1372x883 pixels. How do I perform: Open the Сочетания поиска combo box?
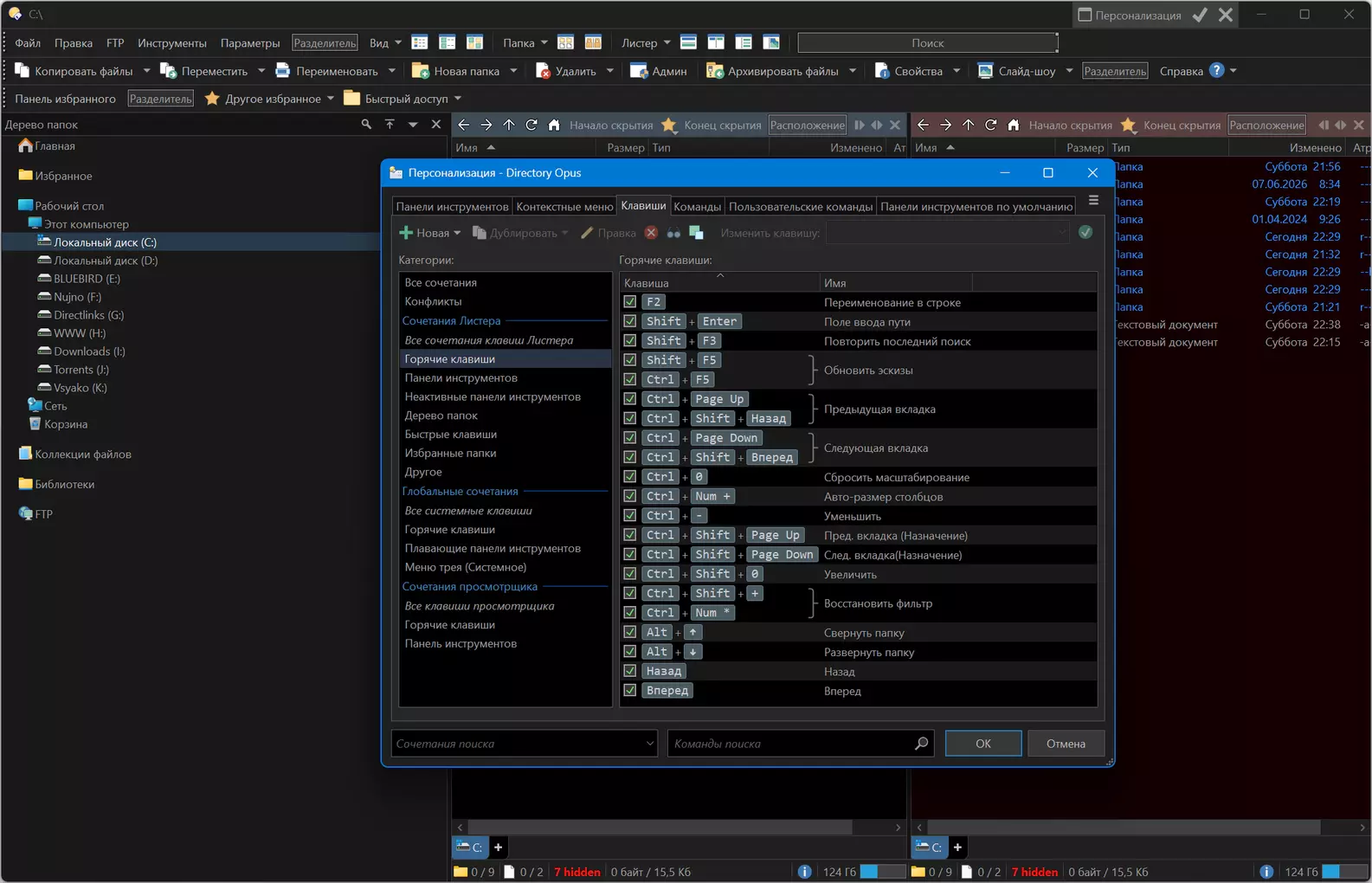524,744
